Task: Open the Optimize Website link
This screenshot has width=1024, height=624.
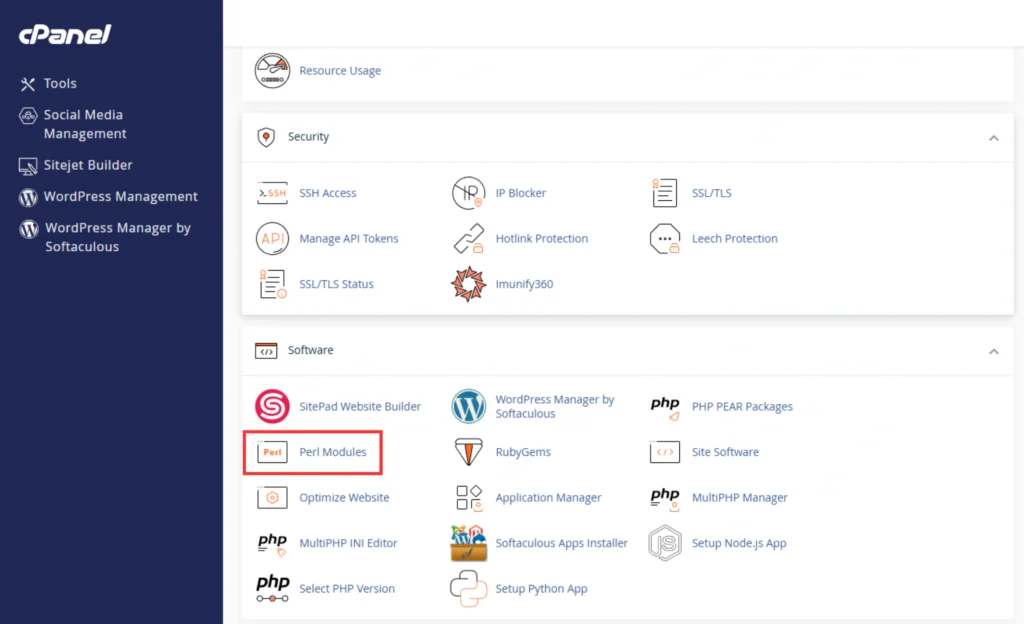Action: [344, 497]
